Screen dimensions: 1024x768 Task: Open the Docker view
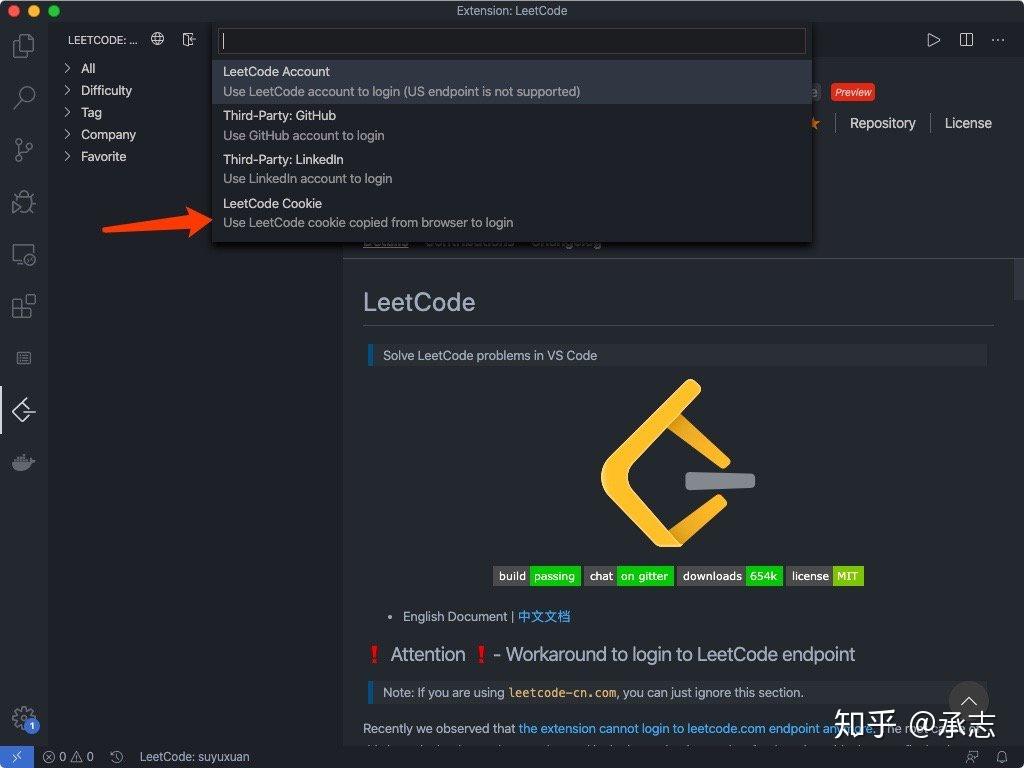click(x=22, y=461)
